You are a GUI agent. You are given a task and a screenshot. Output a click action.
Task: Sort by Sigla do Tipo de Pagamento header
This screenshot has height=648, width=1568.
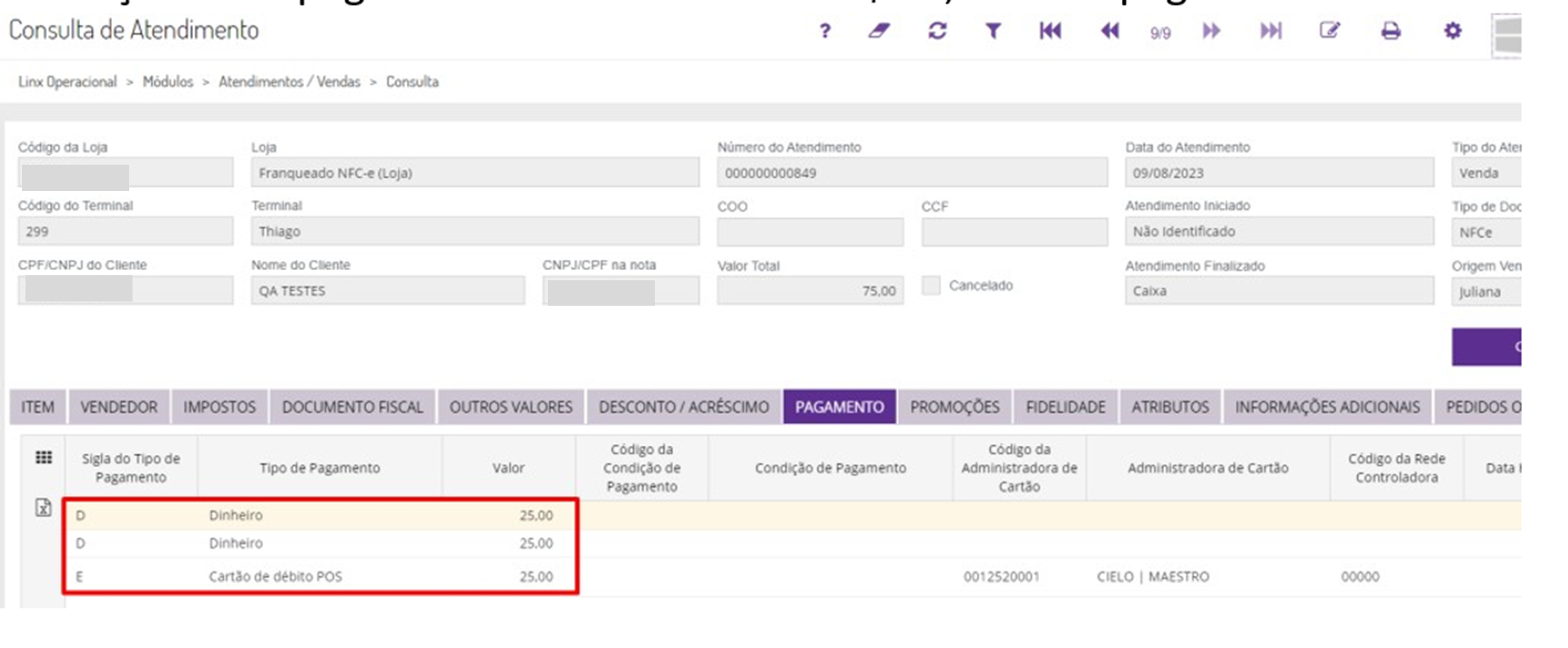click(x=131, y=468)
